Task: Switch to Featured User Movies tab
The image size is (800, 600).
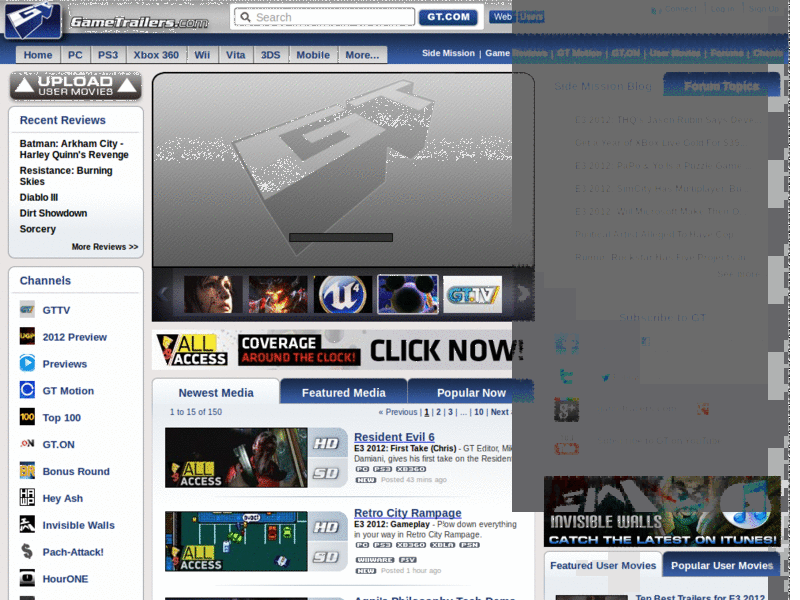Action: tap(603, 565)
